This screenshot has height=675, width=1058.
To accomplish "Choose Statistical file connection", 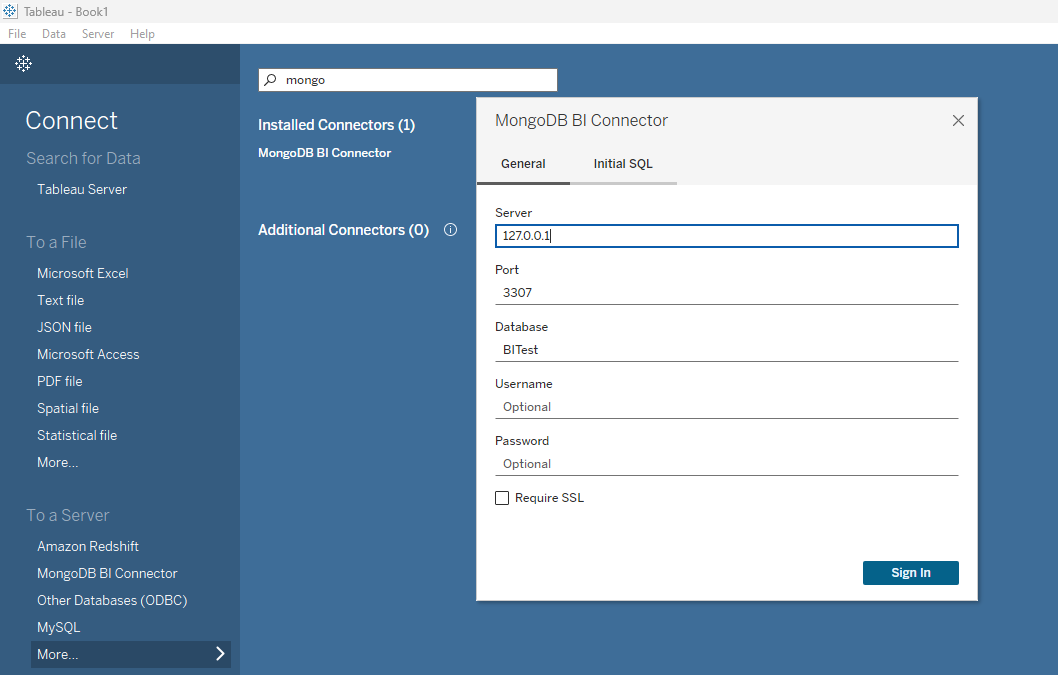I will (77, 435).
